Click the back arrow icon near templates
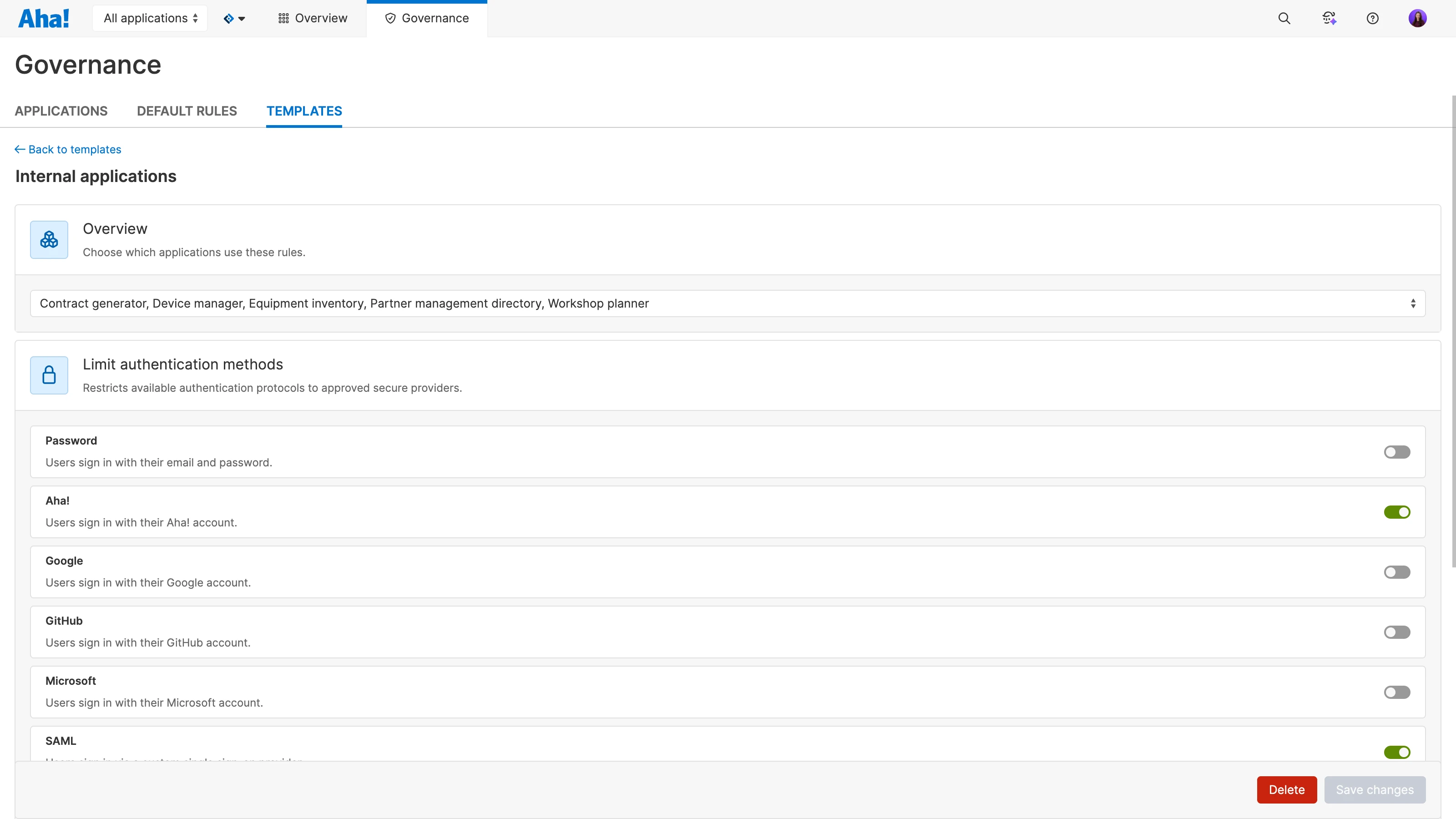This screenshot has height=819, width=1456. coord(20,149)
